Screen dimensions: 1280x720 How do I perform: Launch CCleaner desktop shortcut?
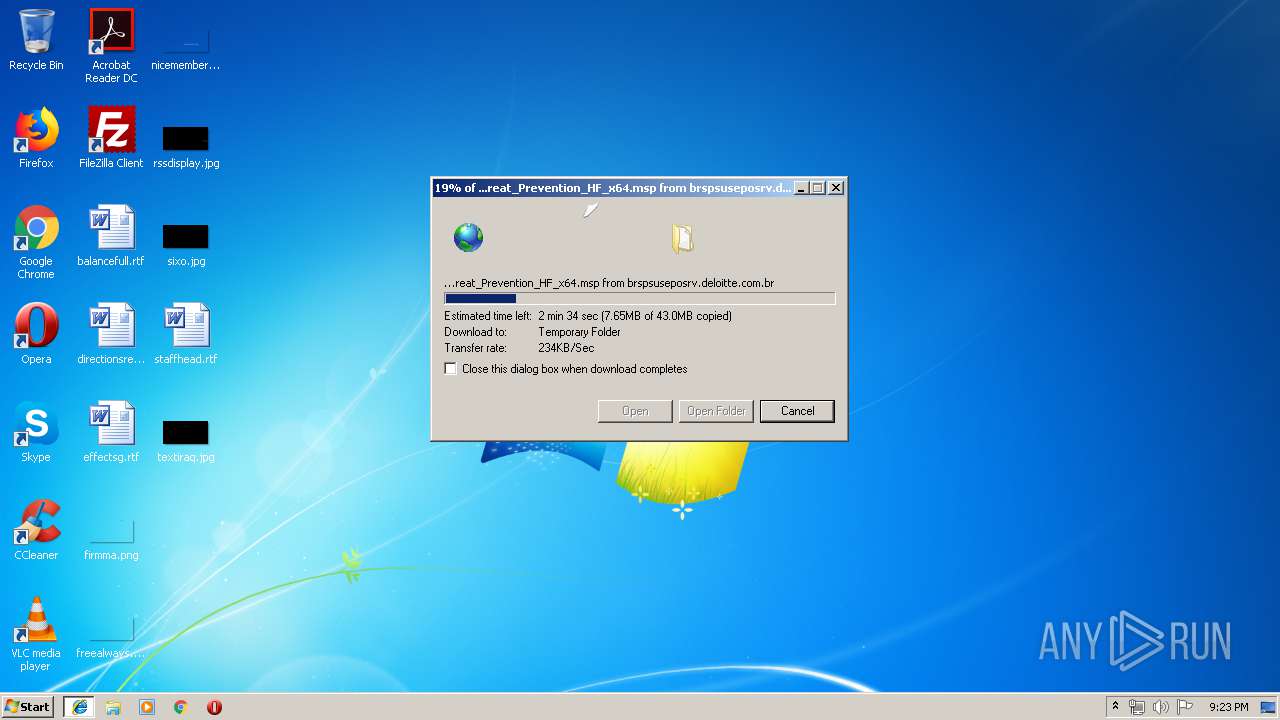click(36, 530)
